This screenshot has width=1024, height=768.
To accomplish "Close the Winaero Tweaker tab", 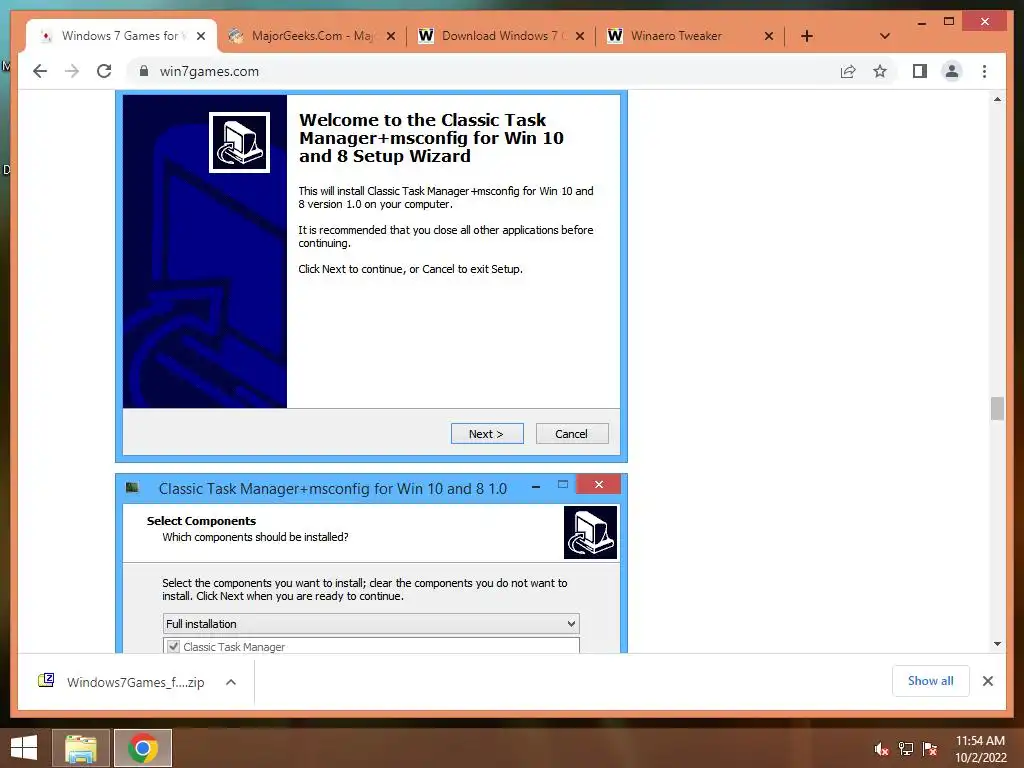I will pyautogui.click(x=769, y=36).
